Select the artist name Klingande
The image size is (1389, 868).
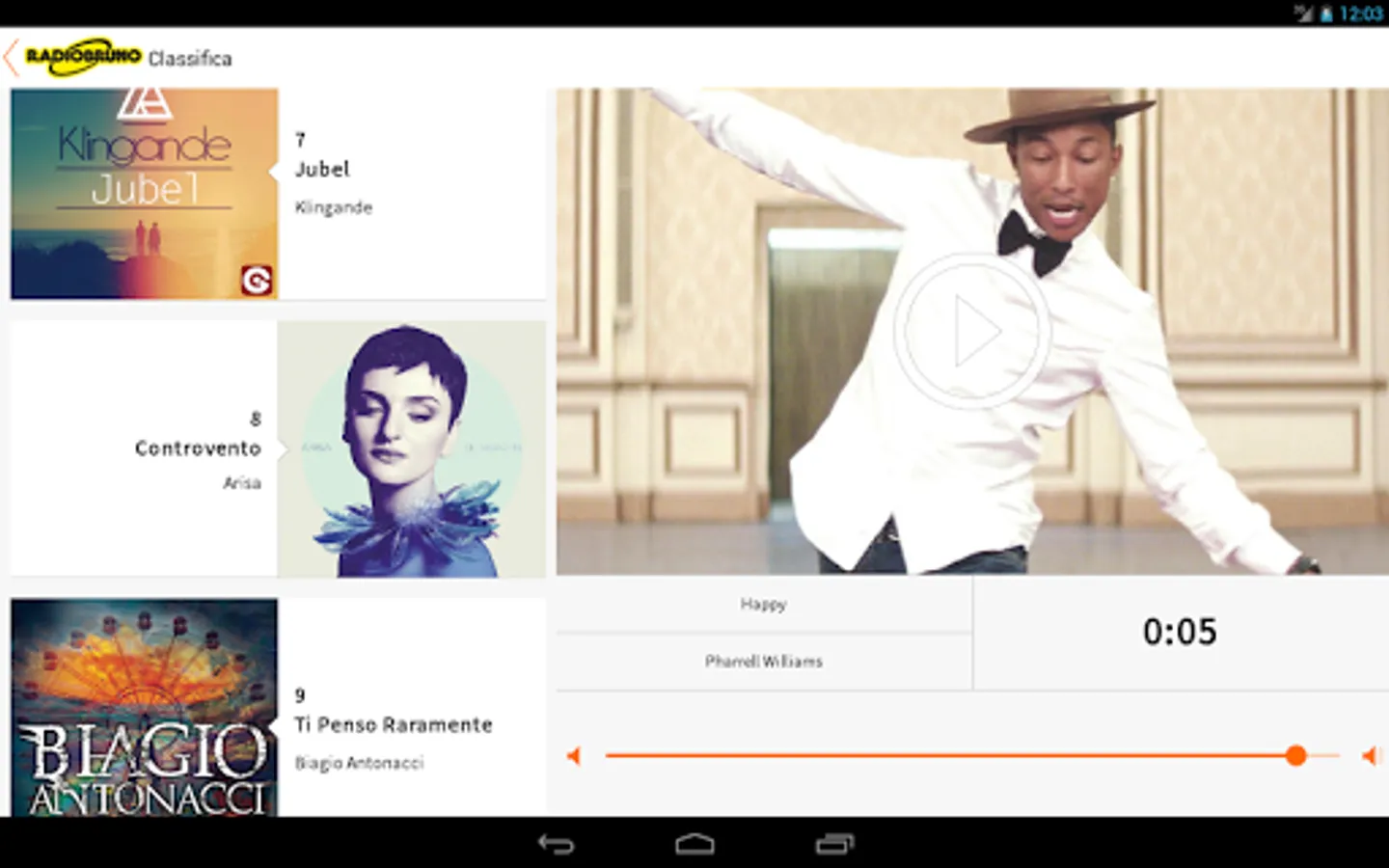(333, 207)
